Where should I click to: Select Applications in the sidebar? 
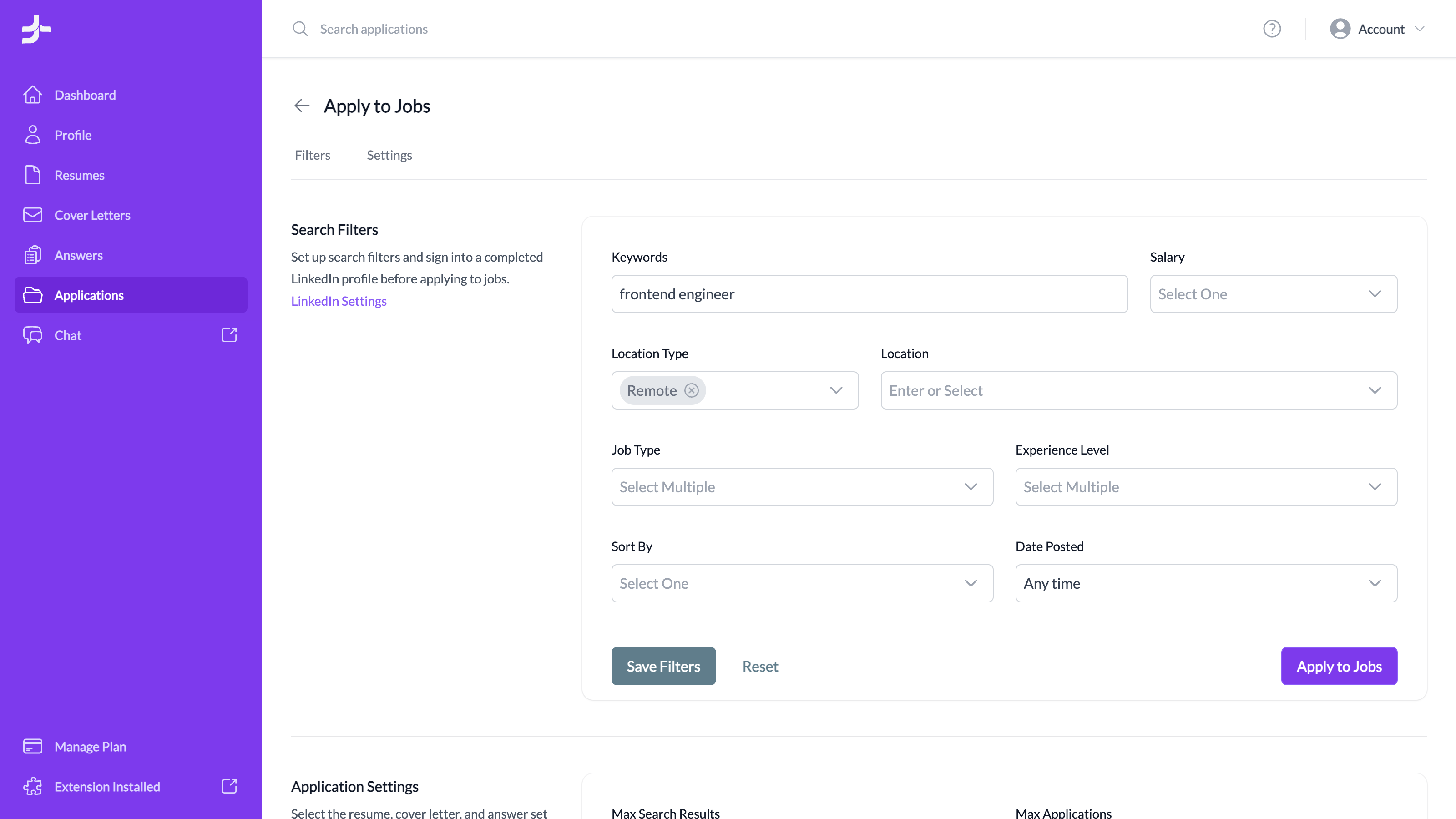pyautogui.click(x=131, y=295)
